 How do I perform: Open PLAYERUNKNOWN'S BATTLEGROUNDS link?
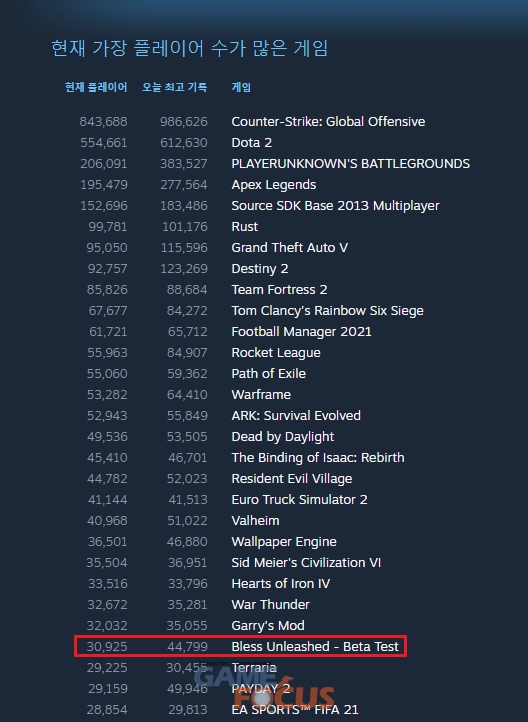coord(350,163)
